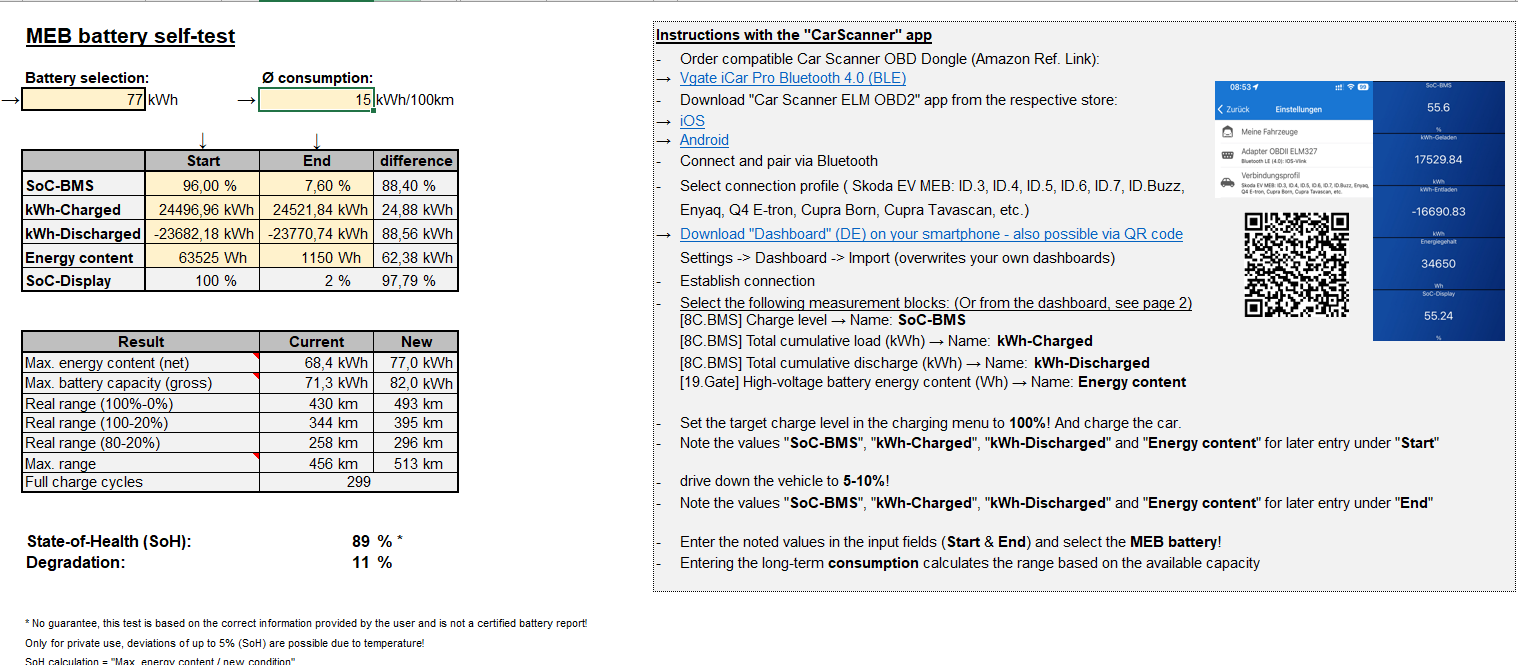Click the "End" column header cell
Image resolution: width=1518 pixels, height=665 pixels.
316,161
